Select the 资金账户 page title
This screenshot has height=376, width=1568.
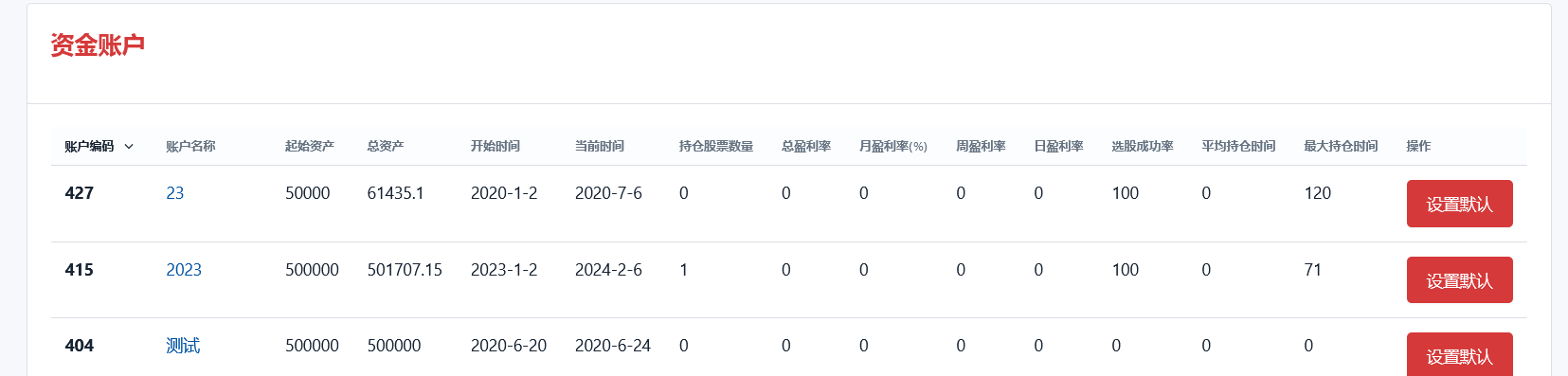tap(98, 45)
